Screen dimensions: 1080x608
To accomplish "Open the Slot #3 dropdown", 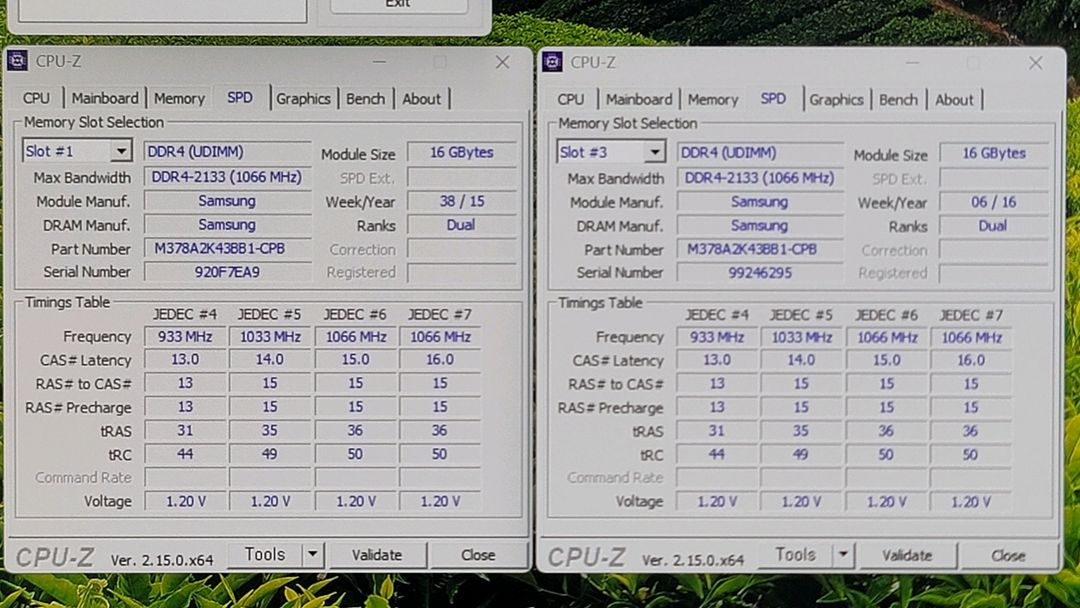I will (657, 152).
